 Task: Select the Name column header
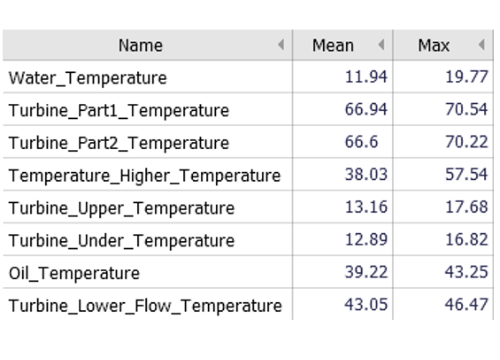pos(148,45)
